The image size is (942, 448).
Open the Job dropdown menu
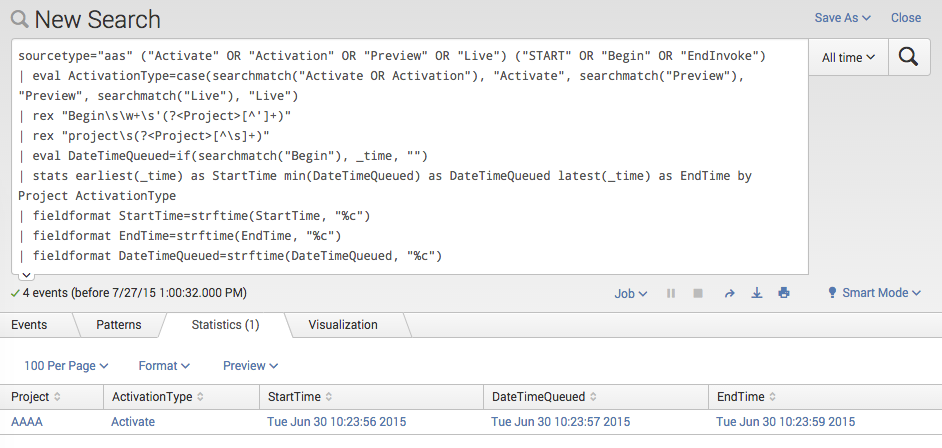pyautogui.click(x=630, y=293)
